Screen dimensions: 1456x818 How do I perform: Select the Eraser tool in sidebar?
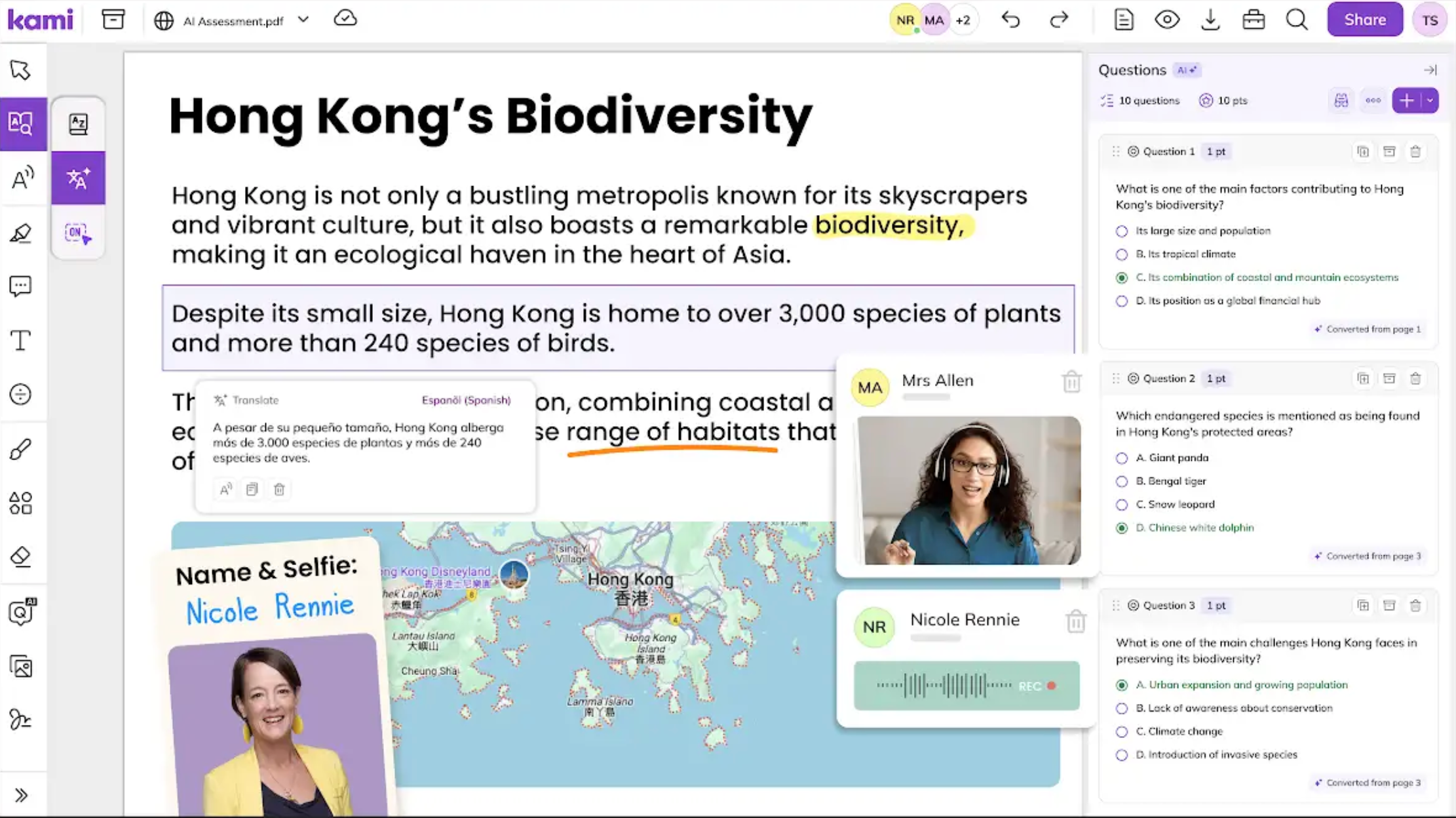coord(21,556)
